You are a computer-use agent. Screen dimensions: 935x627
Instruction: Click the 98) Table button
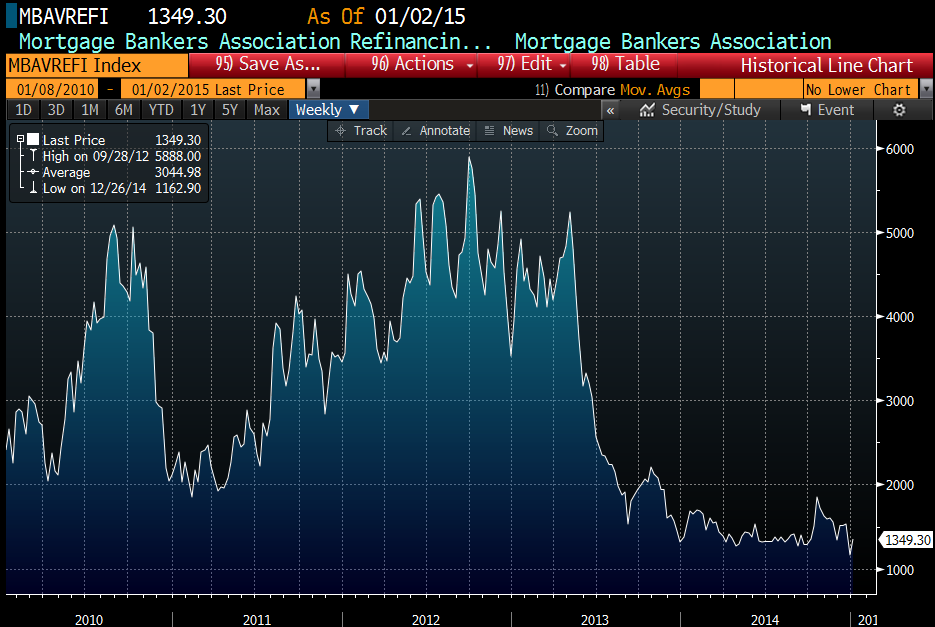point(626,64)
